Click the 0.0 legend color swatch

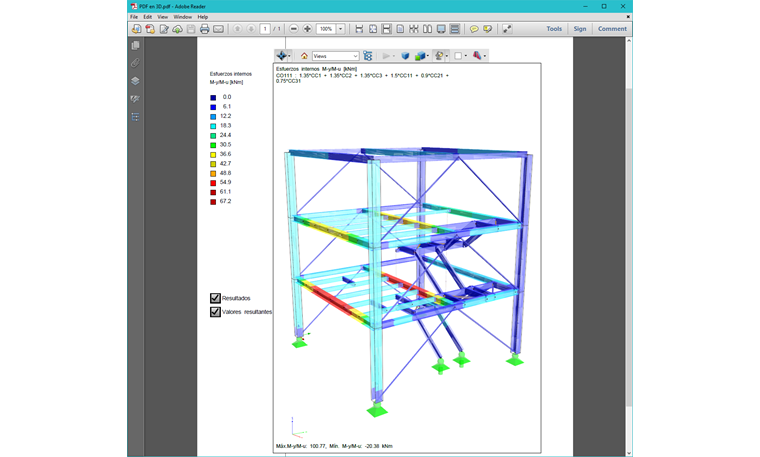click(213, 97)
